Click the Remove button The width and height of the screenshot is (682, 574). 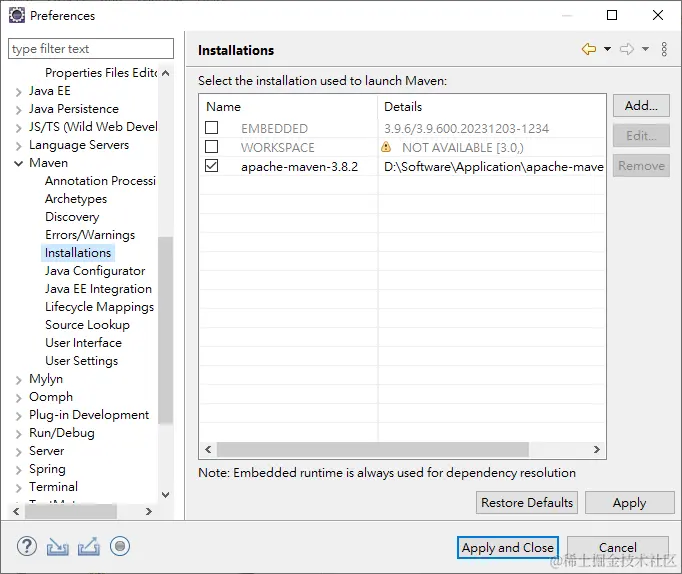tap(641, 166)
